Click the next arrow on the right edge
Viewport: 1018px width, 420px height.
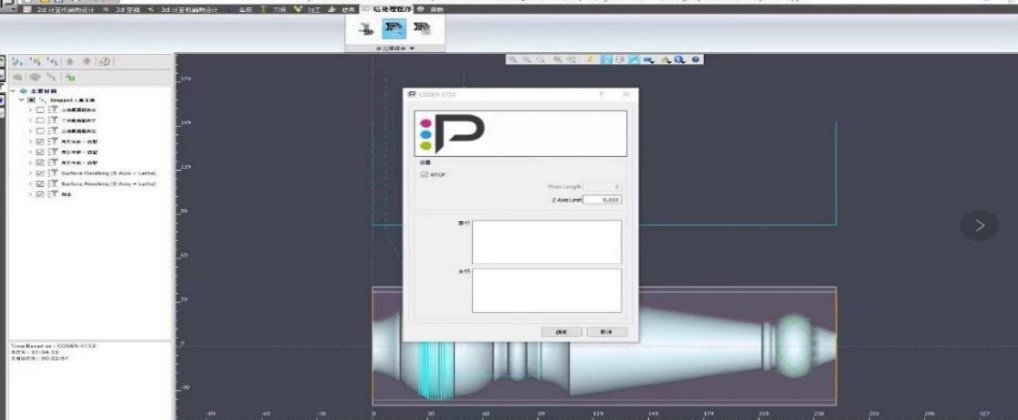[979, 225]
